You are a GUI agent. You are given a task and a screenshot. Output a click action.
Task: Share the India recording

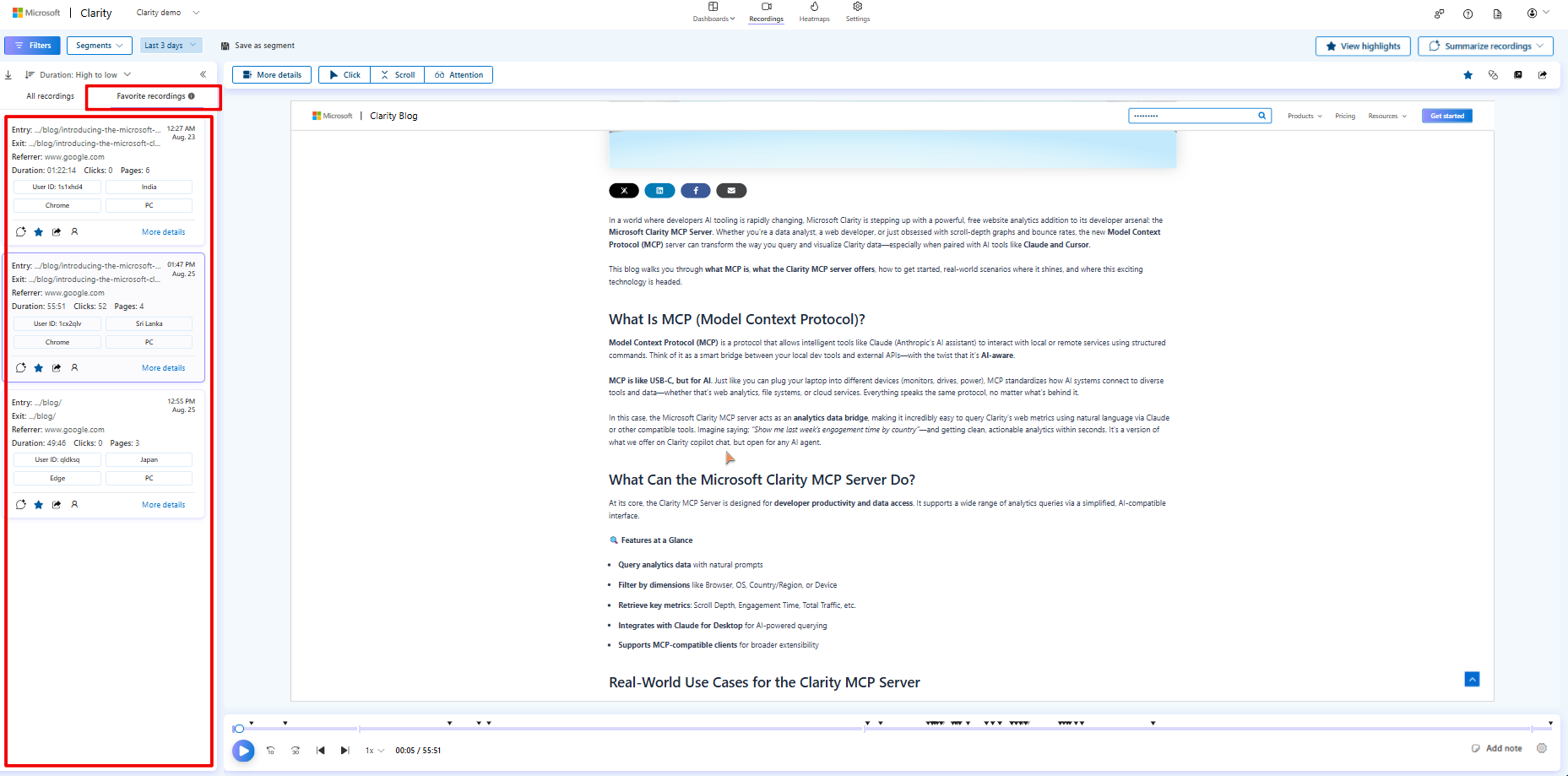click(x=57, y=231)
